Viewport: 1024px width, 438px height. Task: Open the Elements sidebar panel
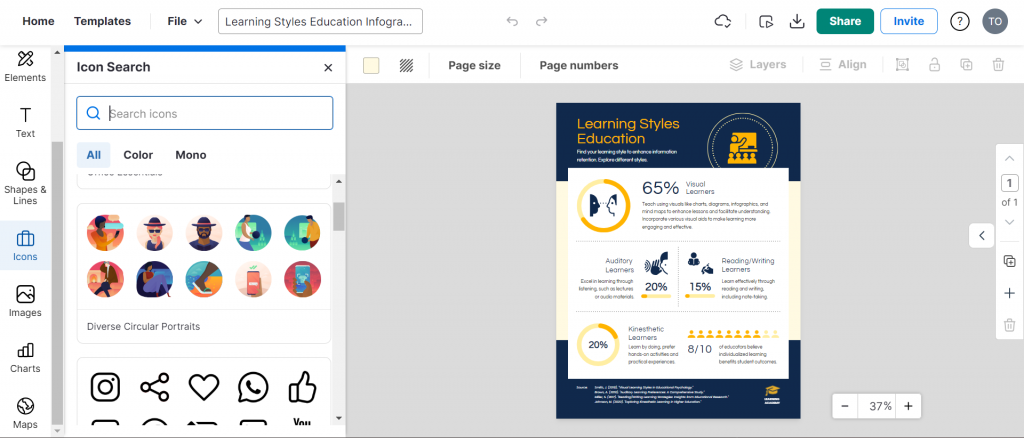pos(25,67)
